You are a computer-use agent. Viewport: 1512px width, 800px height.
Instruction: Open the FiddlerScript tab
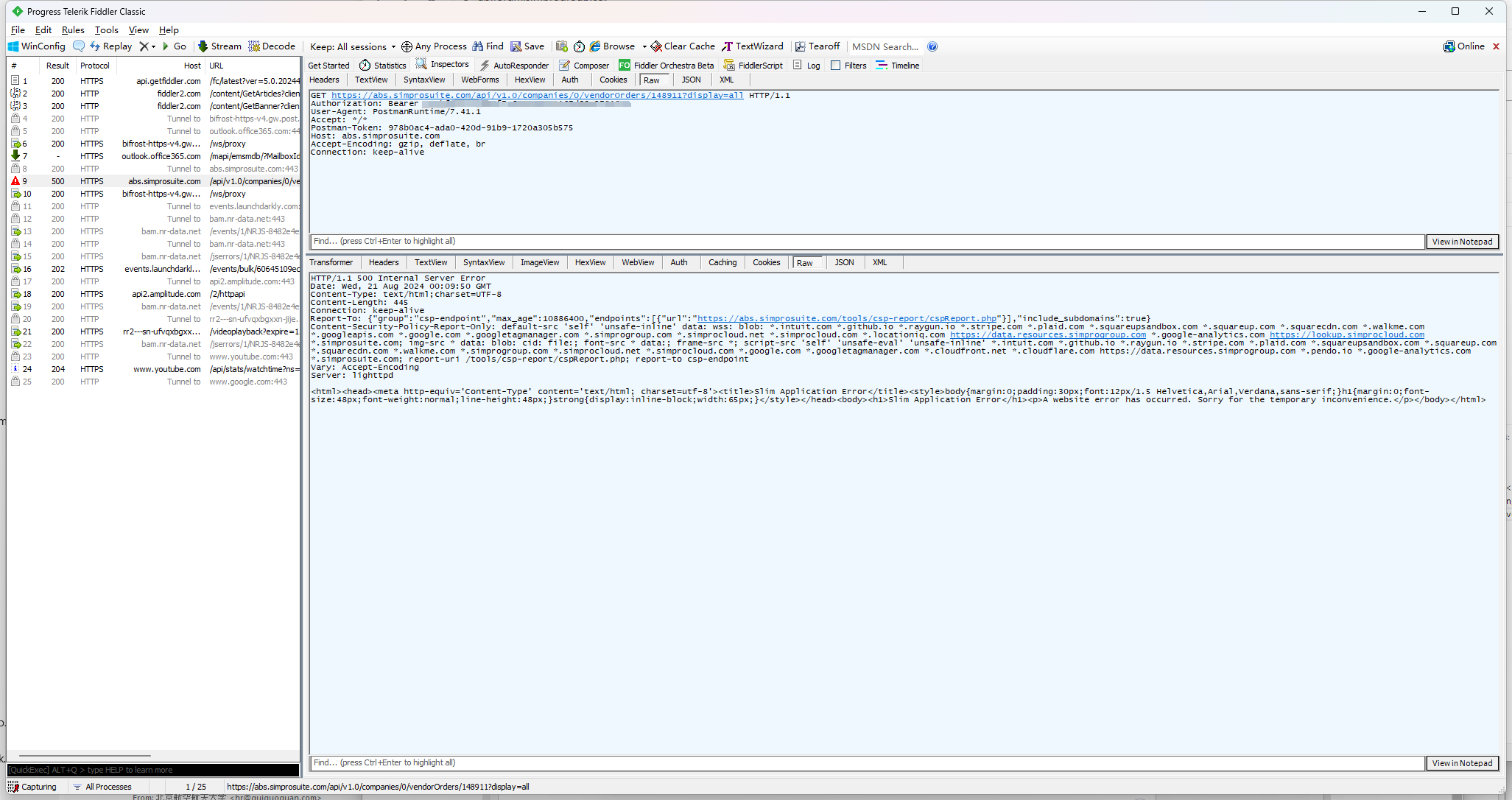753,66
